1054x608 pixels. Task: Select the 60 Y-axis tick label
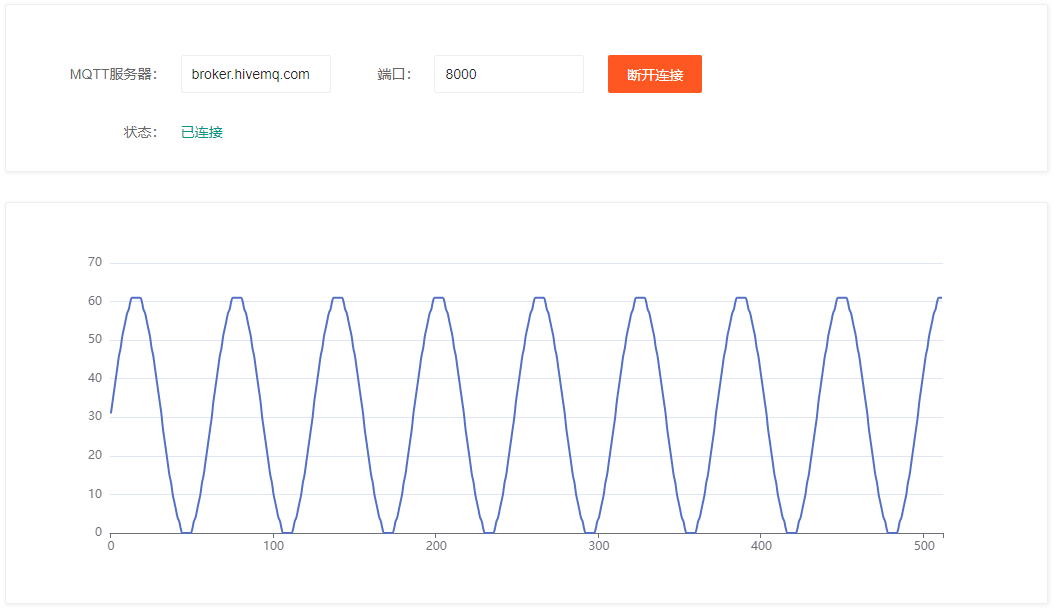pos(95,301)
